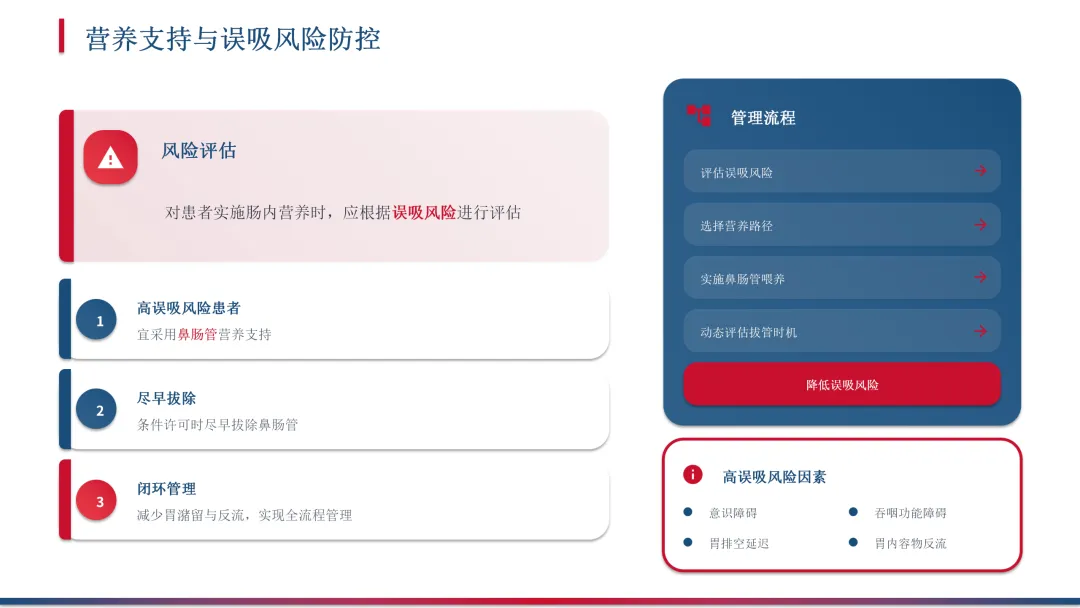Select the 高误吸风险患者 card
Image resolution: width=1080 pixels, height=608 pixels.
[x=334, y=319]
